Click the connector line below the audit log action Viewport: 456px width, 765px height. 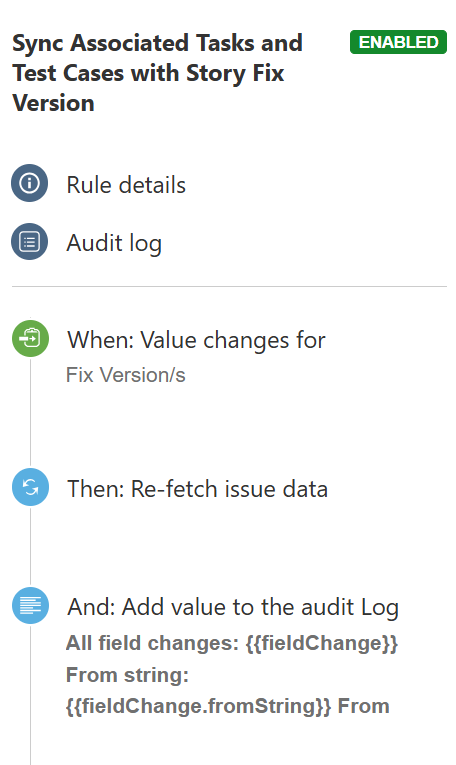[30, 695]
